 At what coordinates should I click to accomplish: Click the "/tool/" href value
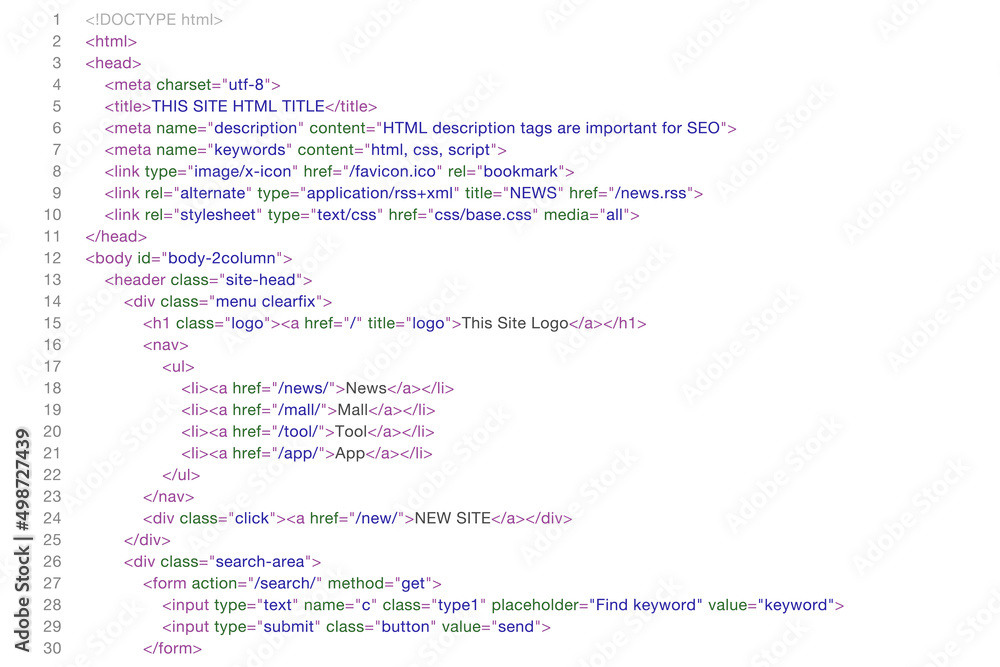point(298,432)
